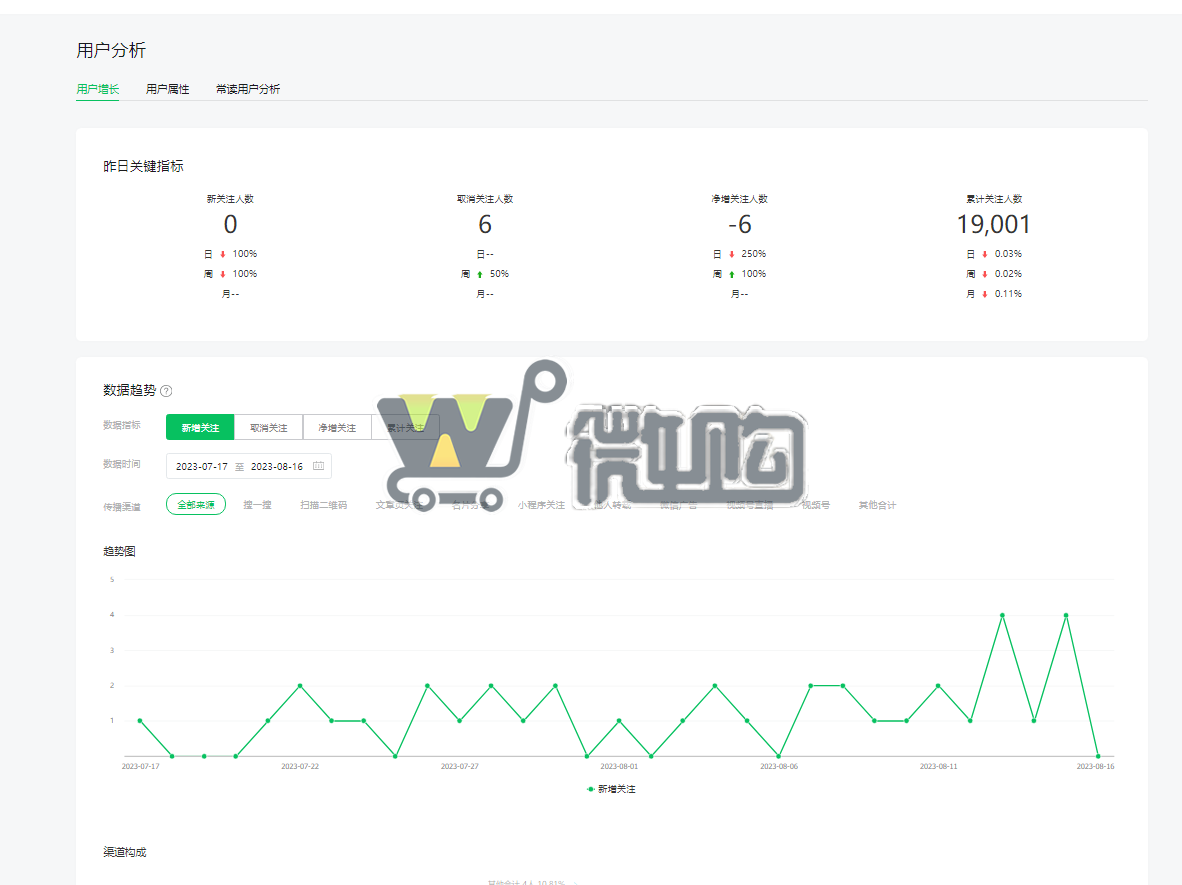Open the 2023-08-16 end date picker
This screenshot has width=1182, height=885.
pyautogui.click(x=276, y=466)
